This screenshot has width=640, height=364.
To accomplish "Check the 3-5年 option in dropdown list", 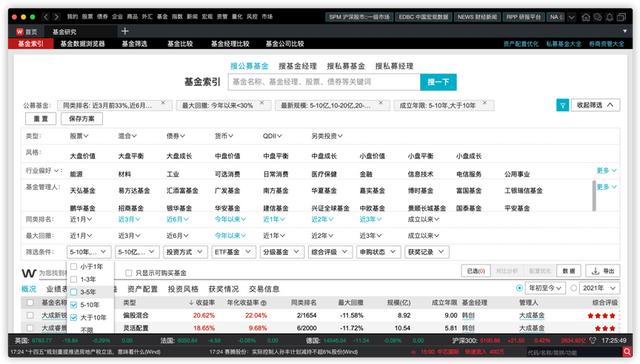I will coord(74,292).
